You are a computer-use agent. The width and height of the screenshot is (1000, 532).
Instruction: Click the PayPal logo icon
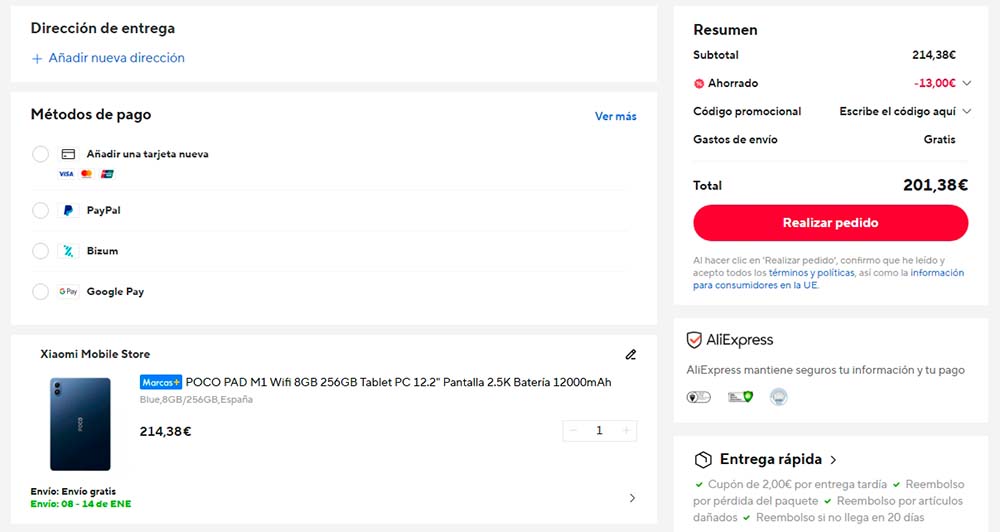(x=68, y=211)
